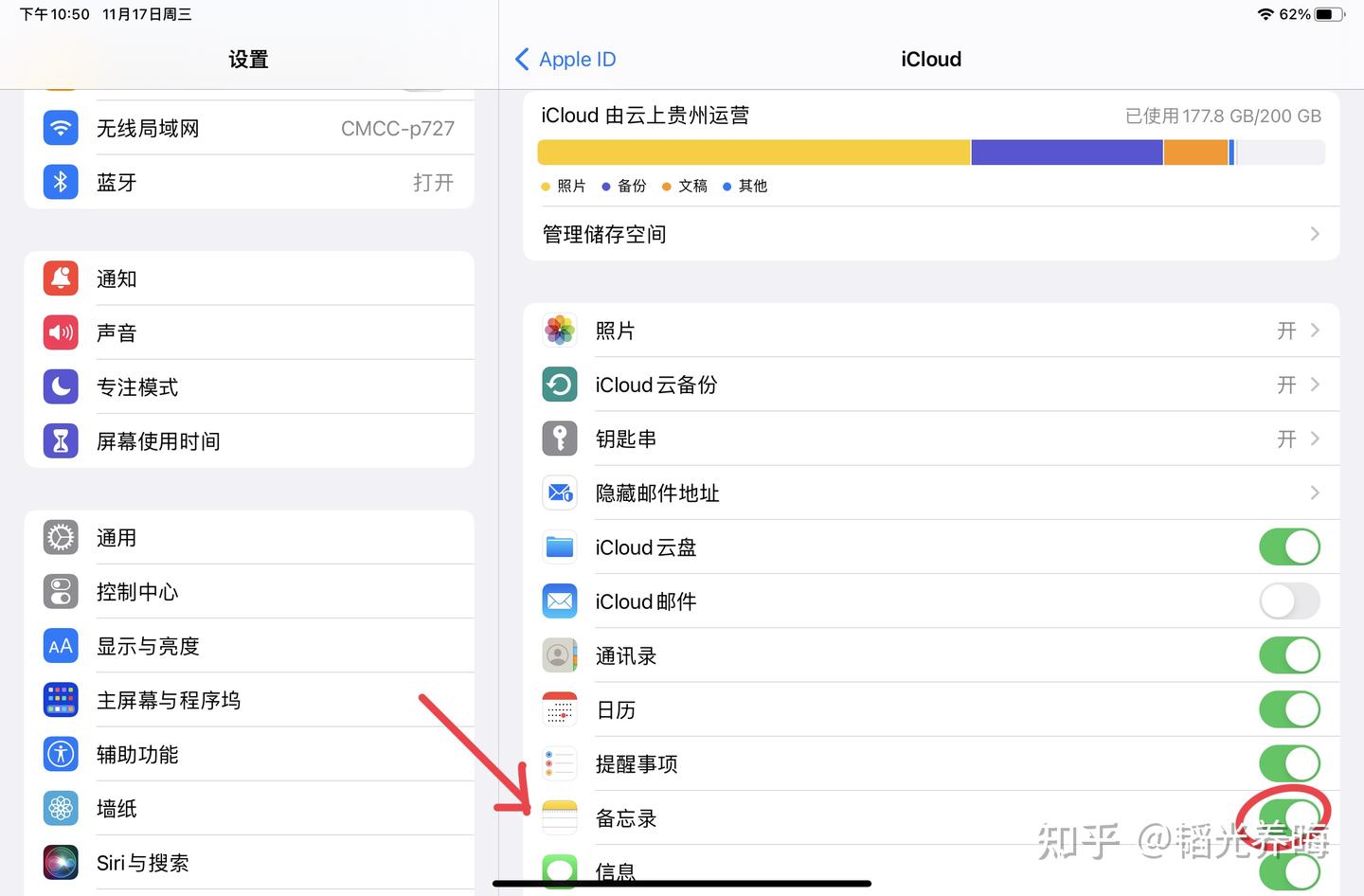Image resolution: width=1364 pixels, height=896 pixels.
Task: Select the Siri 与搜索 icon
Action: click(60, 862)
